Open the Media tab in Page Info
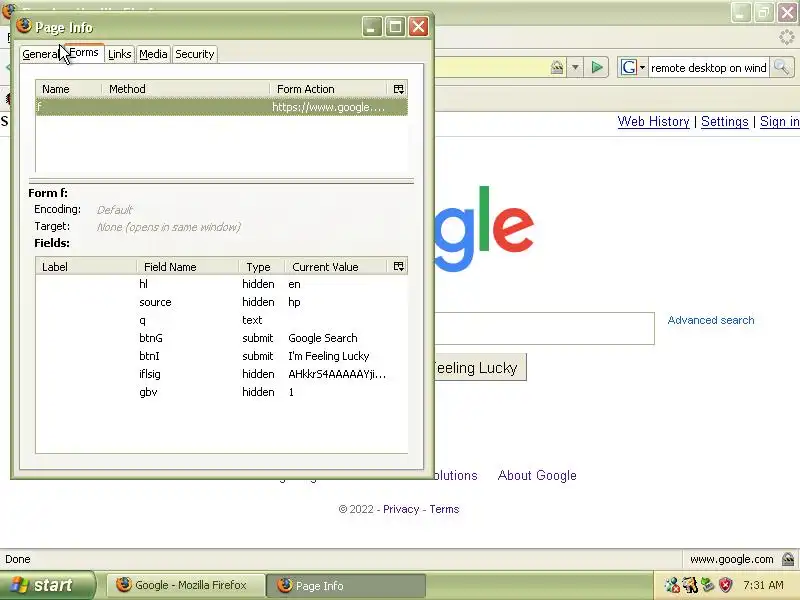The height and width of the screenshot is (600, 800). [153, 54]
